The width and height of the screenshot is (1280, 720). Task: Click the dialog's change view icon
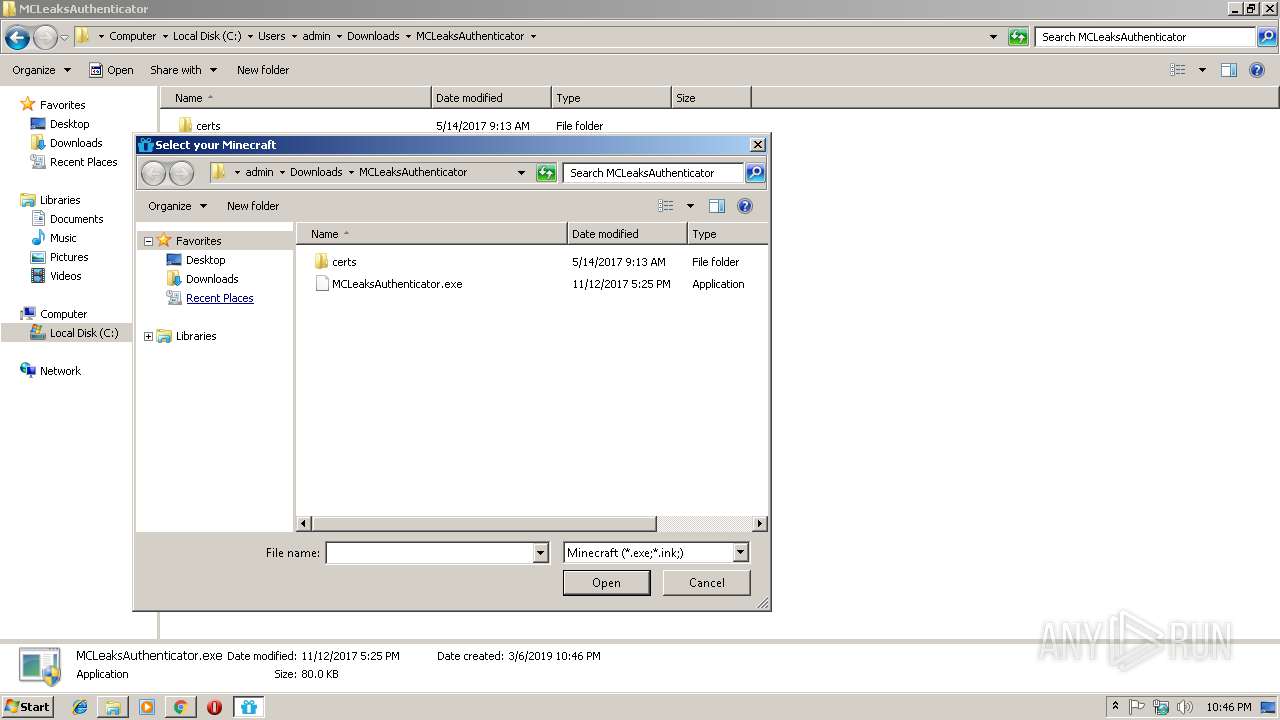(666, 206)
